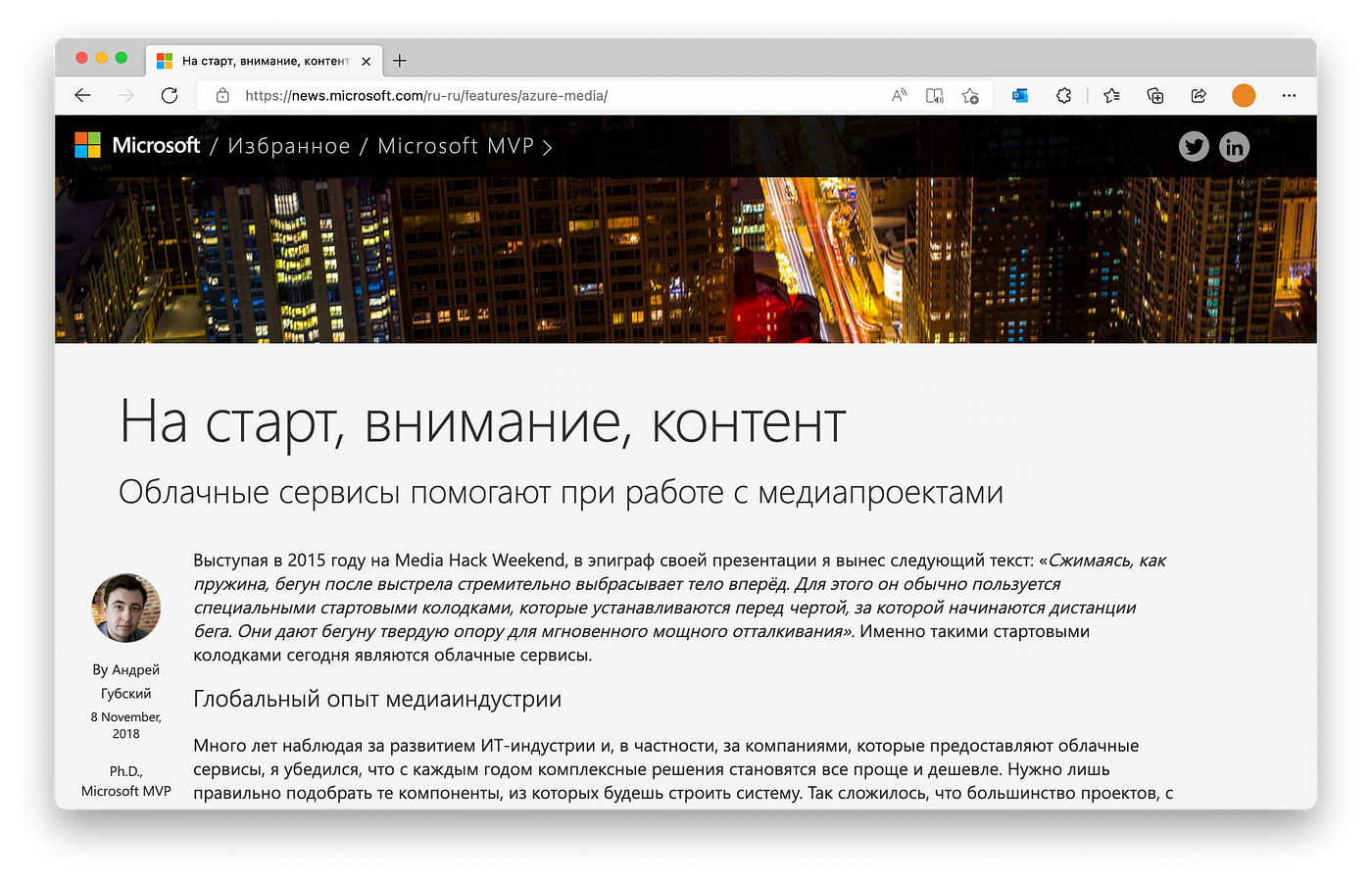Go back to the previous page
1372x882 pixels.
tap(82, 95)
